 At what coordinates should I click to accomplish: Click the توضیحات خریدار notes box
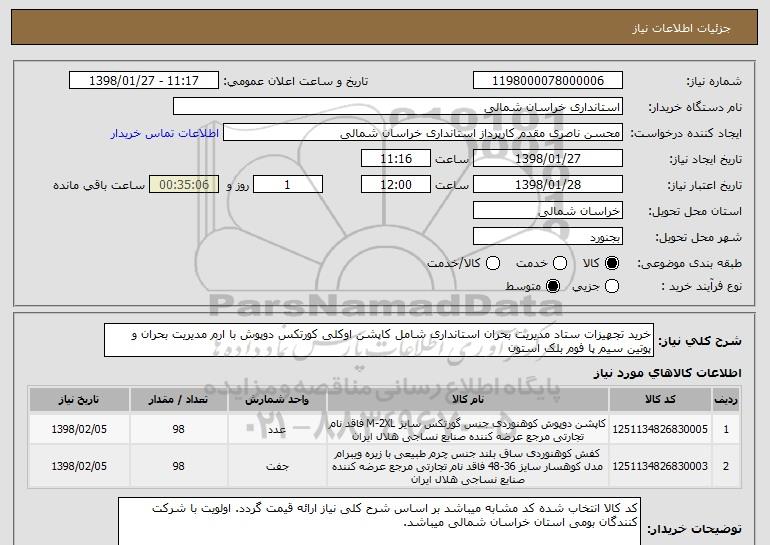pyautogui.click(x=380, y=521)
